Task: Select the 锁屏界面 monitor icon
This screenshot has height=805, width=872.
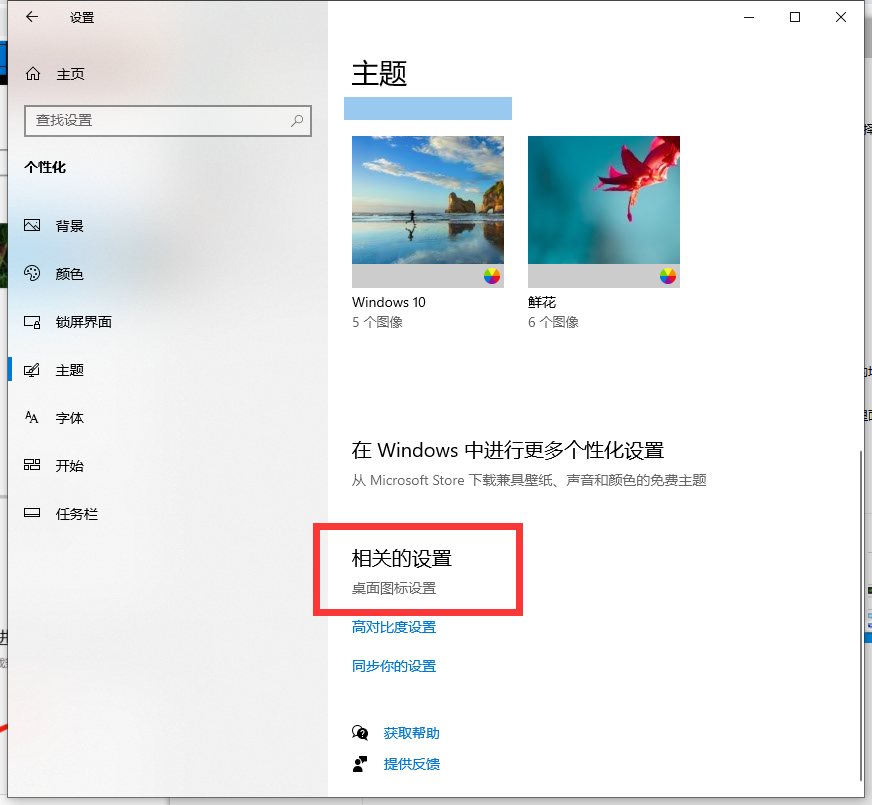Action: tap(33, 322)
